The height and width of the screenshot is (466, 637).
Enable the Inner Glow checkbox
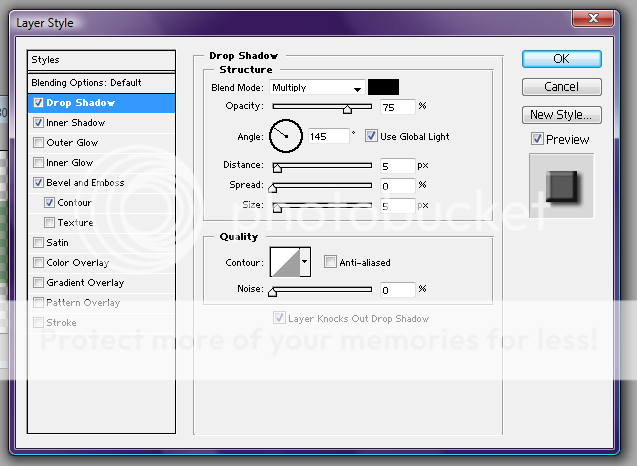tap(39, 163)
